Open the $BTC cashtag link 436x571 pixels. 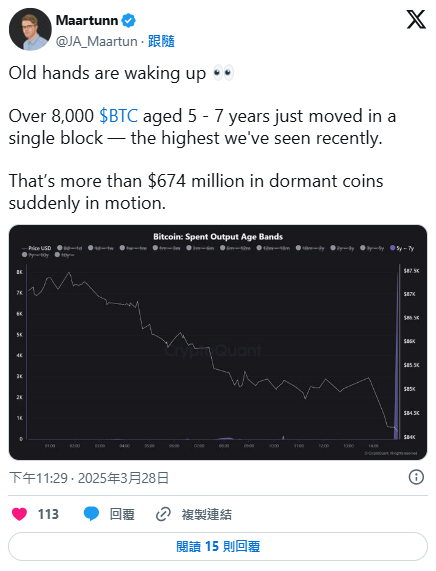point(118,116)
